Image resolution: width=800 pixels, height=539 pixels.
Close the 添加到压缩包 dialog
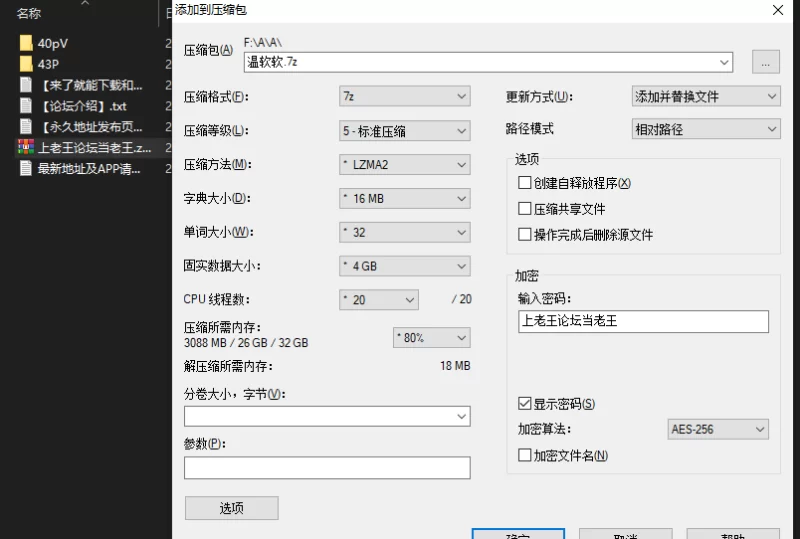click(778, 10)
